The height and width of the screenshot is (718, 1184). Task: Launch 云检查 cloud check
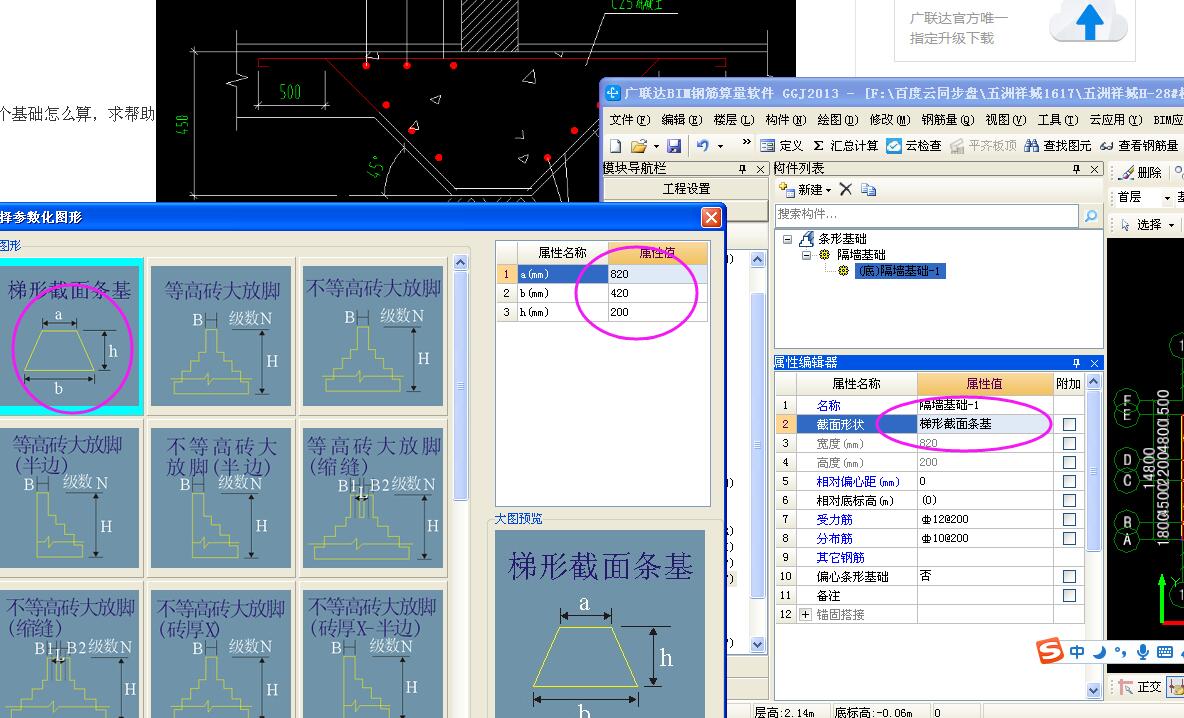[x=914, y=146]
